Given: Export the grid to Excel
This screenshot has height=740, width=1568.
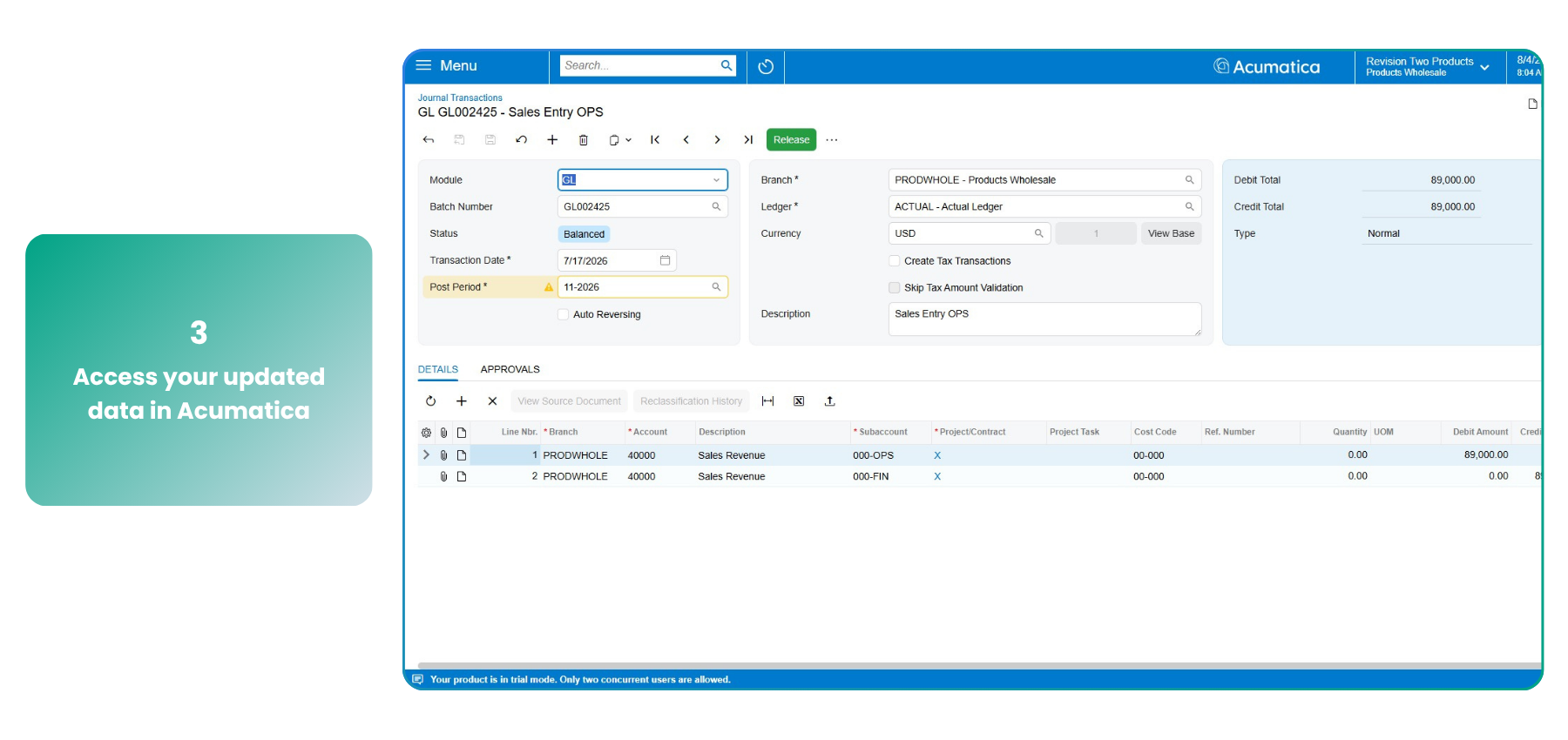Looking at the screenshot, I should (x=799, y=401).
